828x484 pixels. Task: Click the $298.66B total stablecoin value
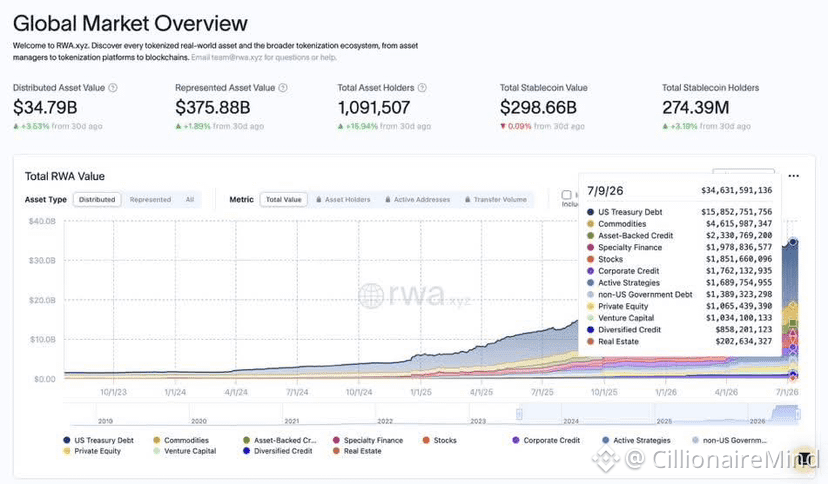[x=538, y=108]
